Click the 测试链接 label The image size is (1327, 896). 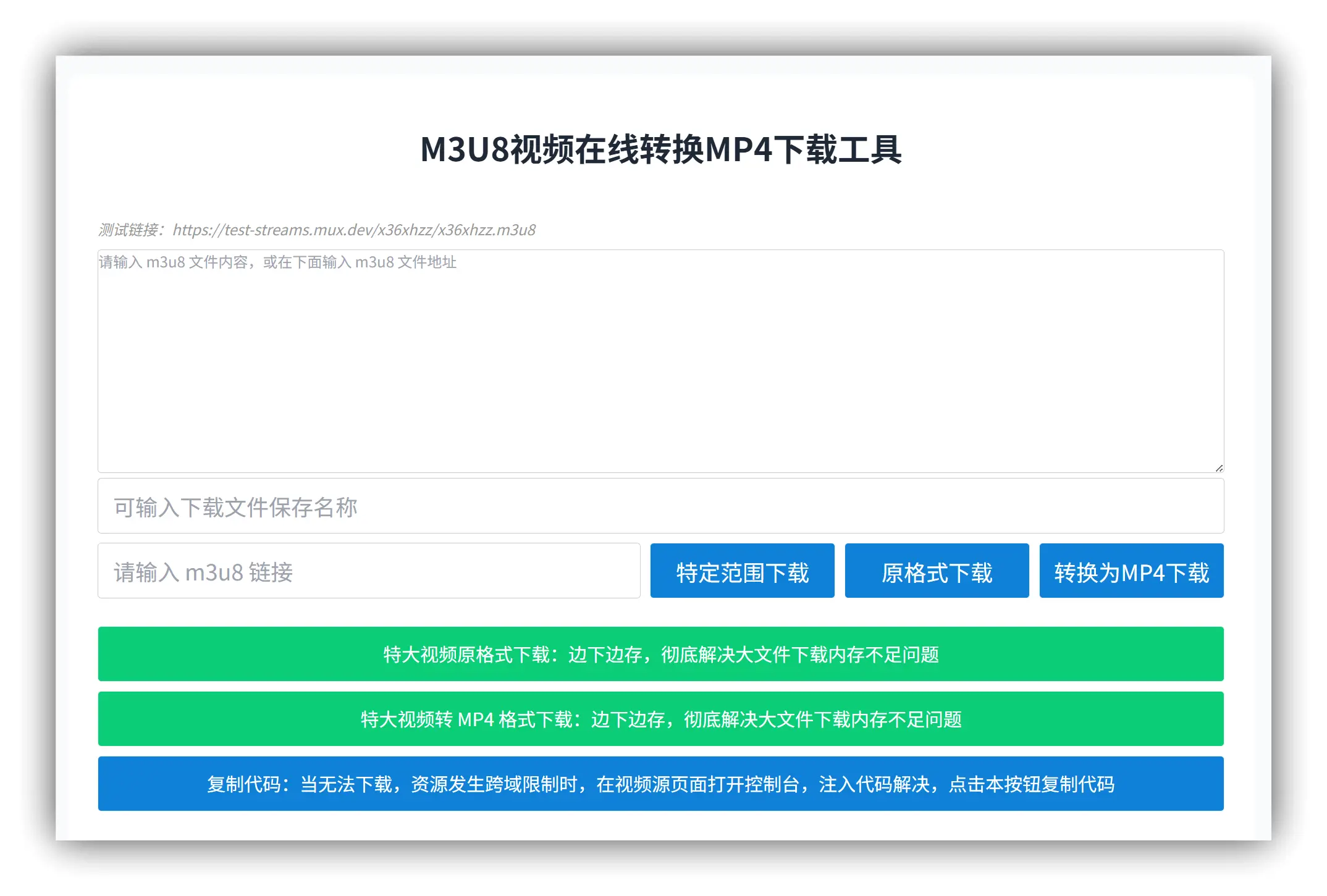click(130, 230)
